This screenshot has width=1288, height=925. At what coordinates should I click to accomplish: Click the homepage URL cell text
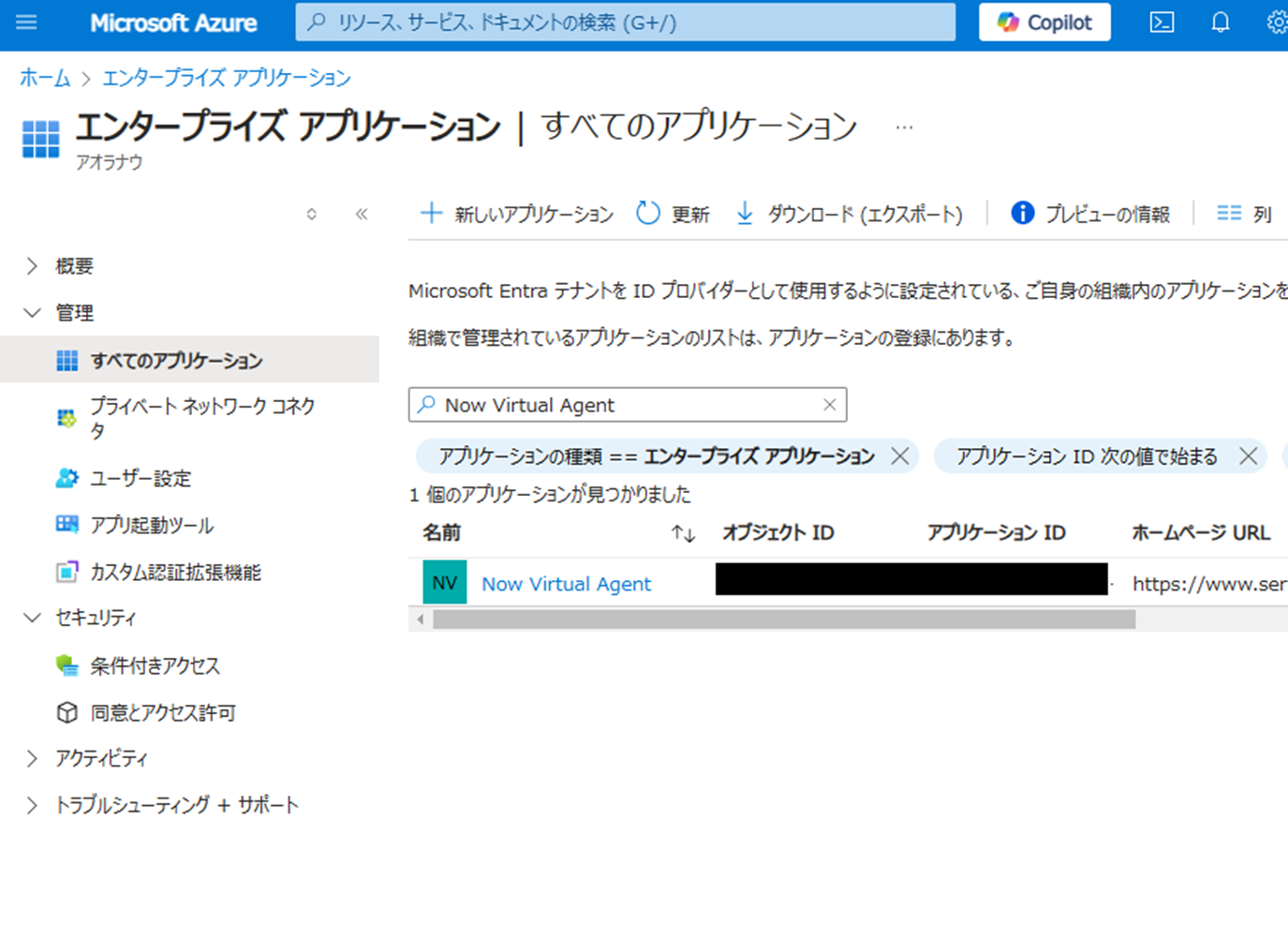(1209, 584)
